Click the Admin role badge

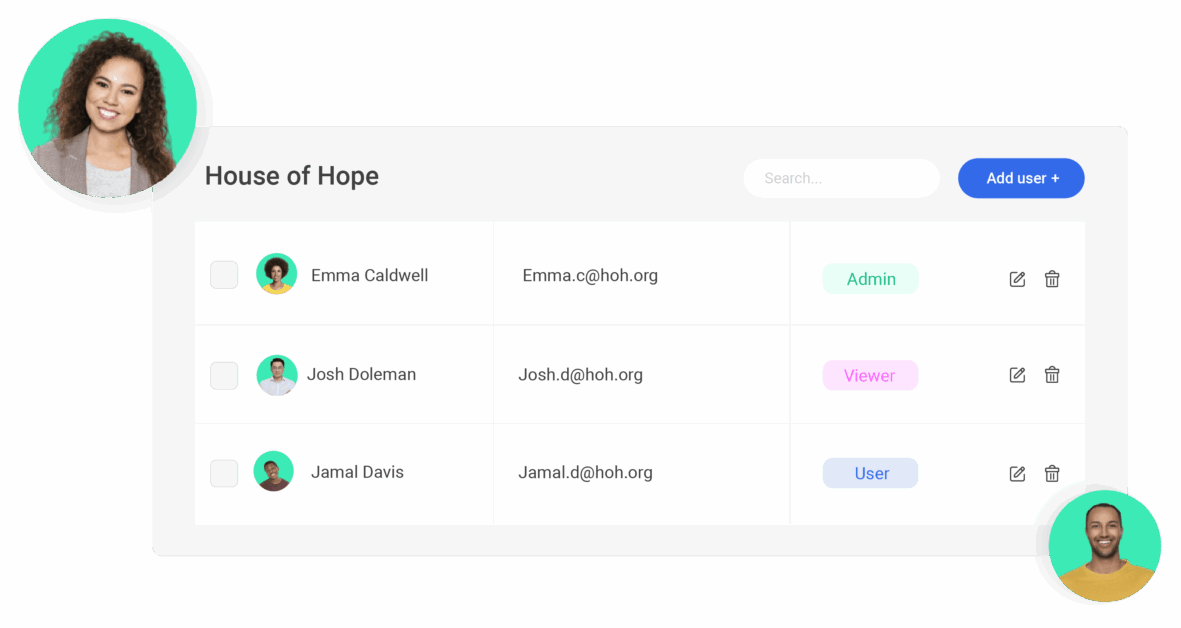pyautogui.click(x=870, y=279)
